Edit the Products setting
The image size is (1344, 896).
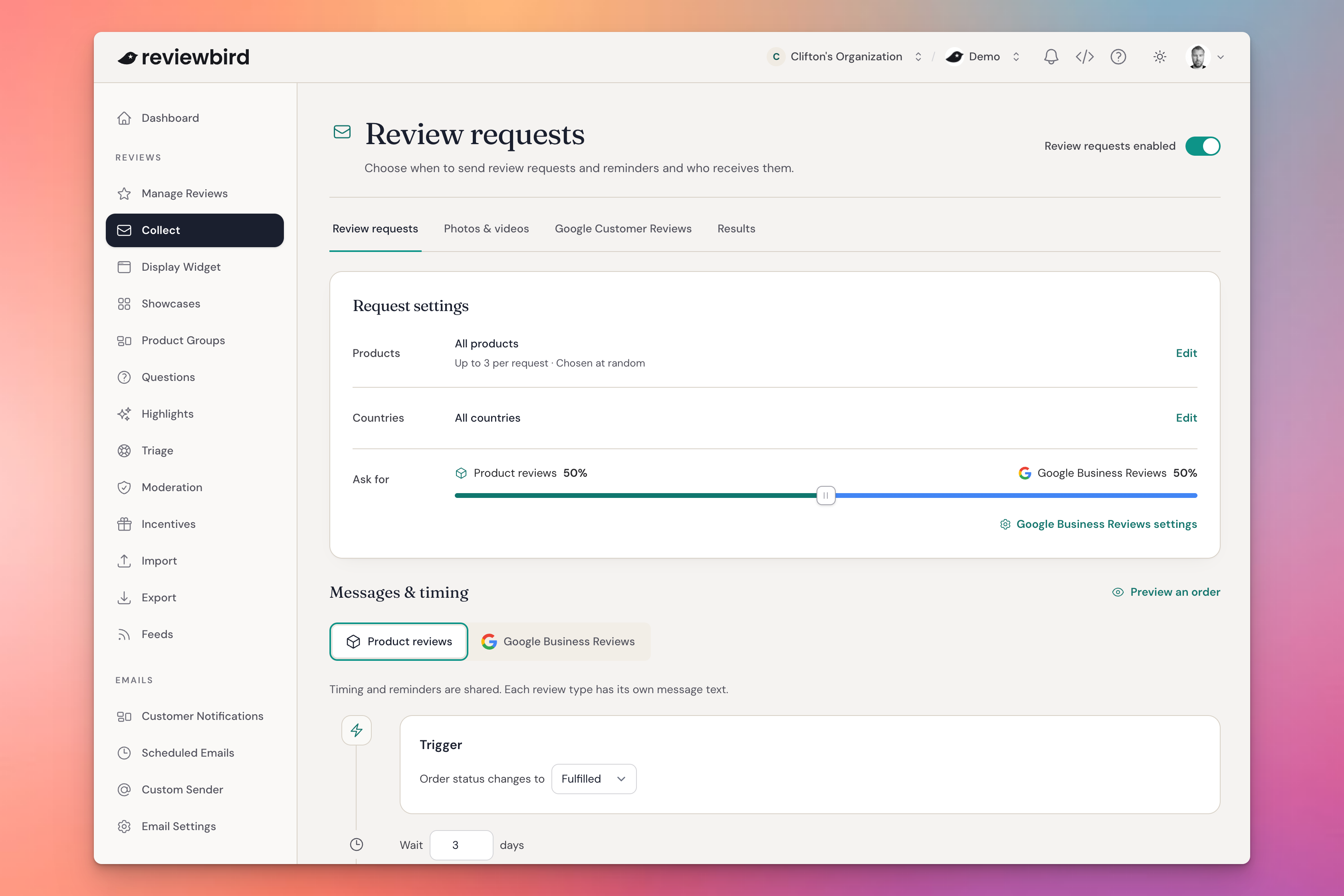[x=1186, y=353]
